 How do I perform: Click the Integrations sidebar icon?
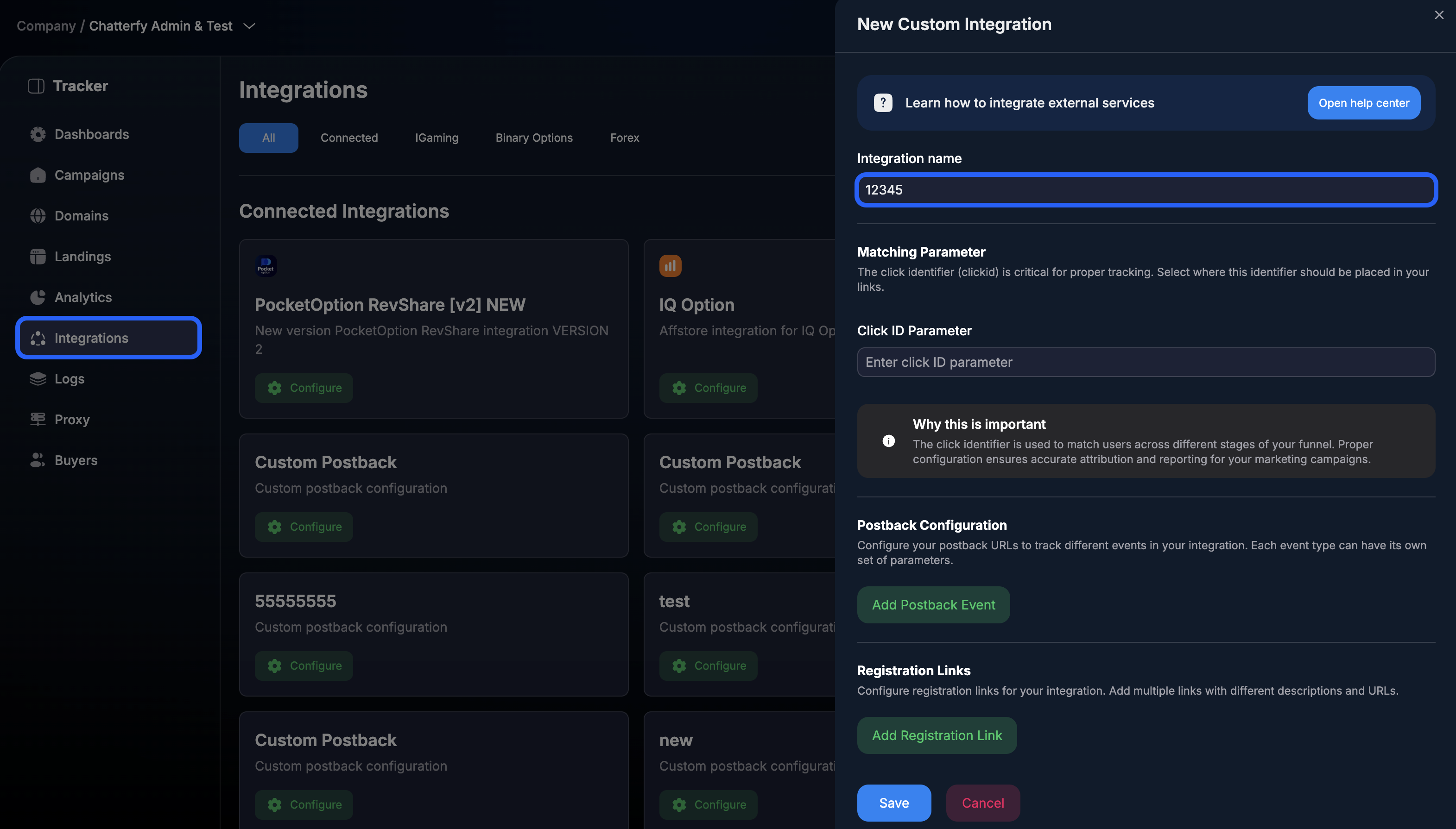38,338
